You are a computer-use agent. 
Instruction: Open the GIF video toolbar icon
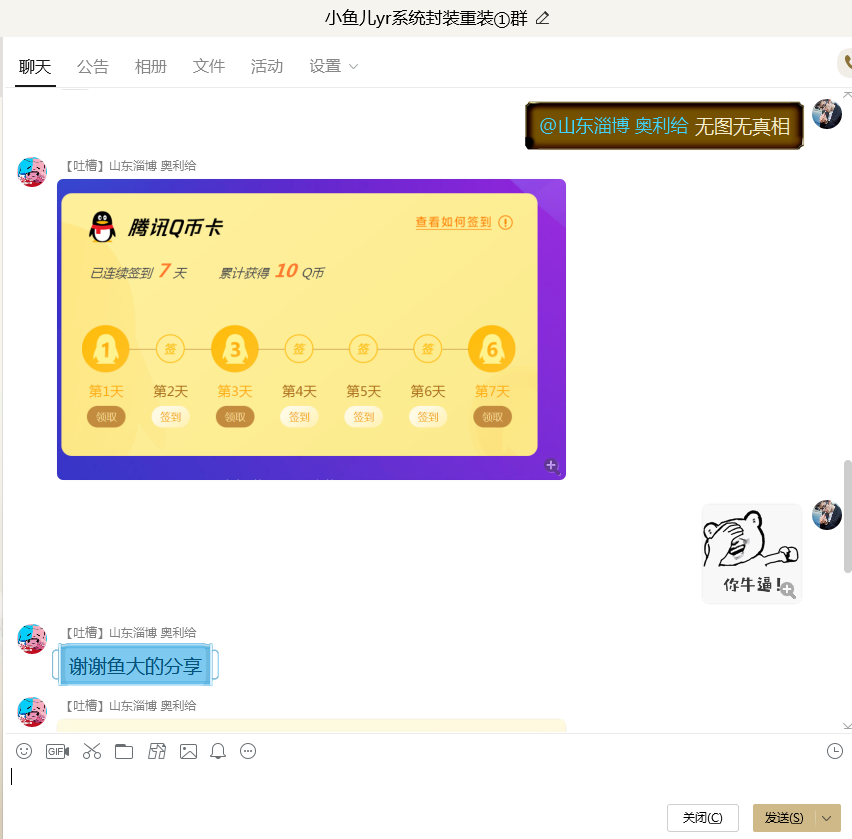pos(58,751)
